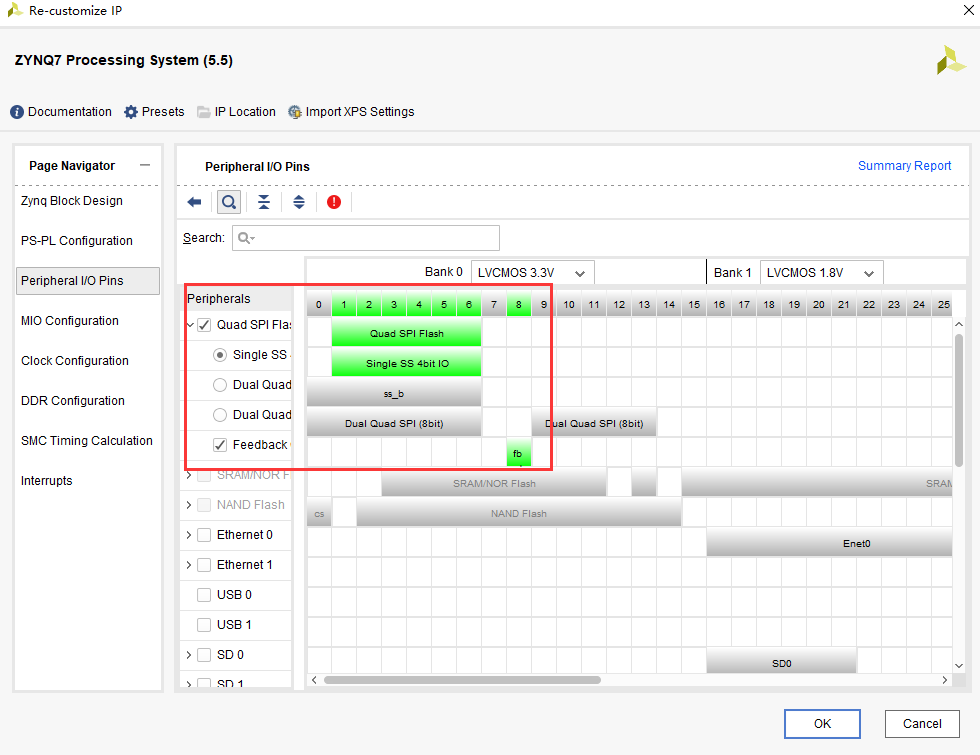This screenshot has height=755, width=980.
Task: Click the SD0 pin block
Action: coord(781,662)
